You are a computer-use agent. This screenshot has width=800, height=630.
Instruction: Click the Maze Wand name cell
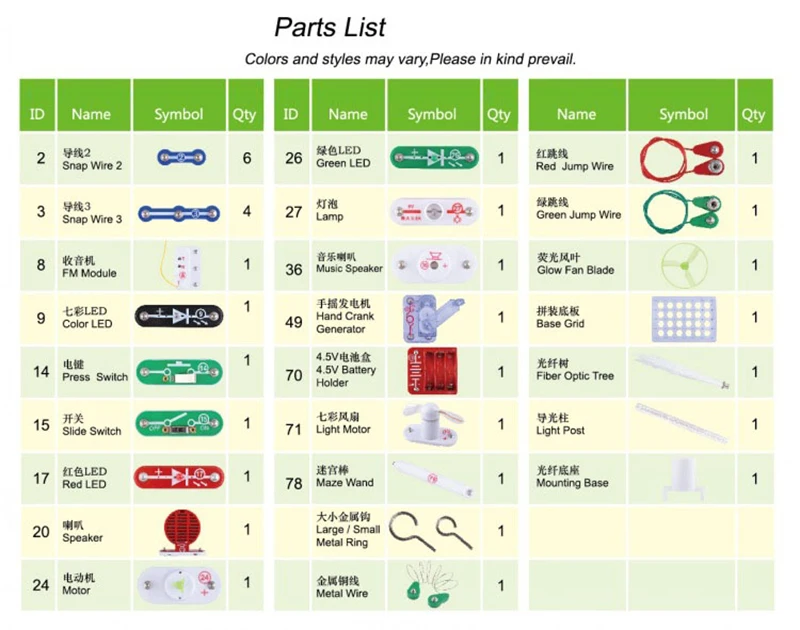(348, 478)
